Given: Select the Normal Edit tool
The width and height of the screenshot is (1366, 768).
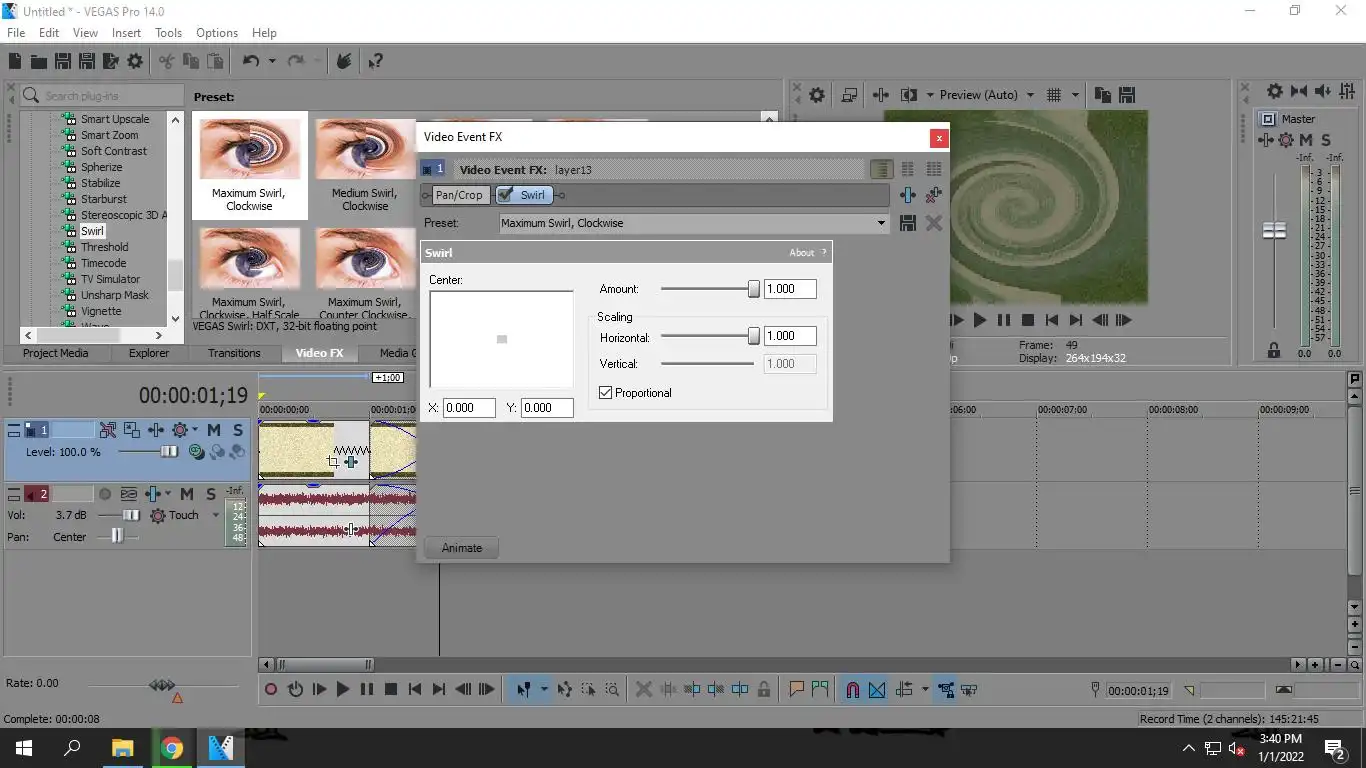Looking at the screenshot, I should point(523,689).
